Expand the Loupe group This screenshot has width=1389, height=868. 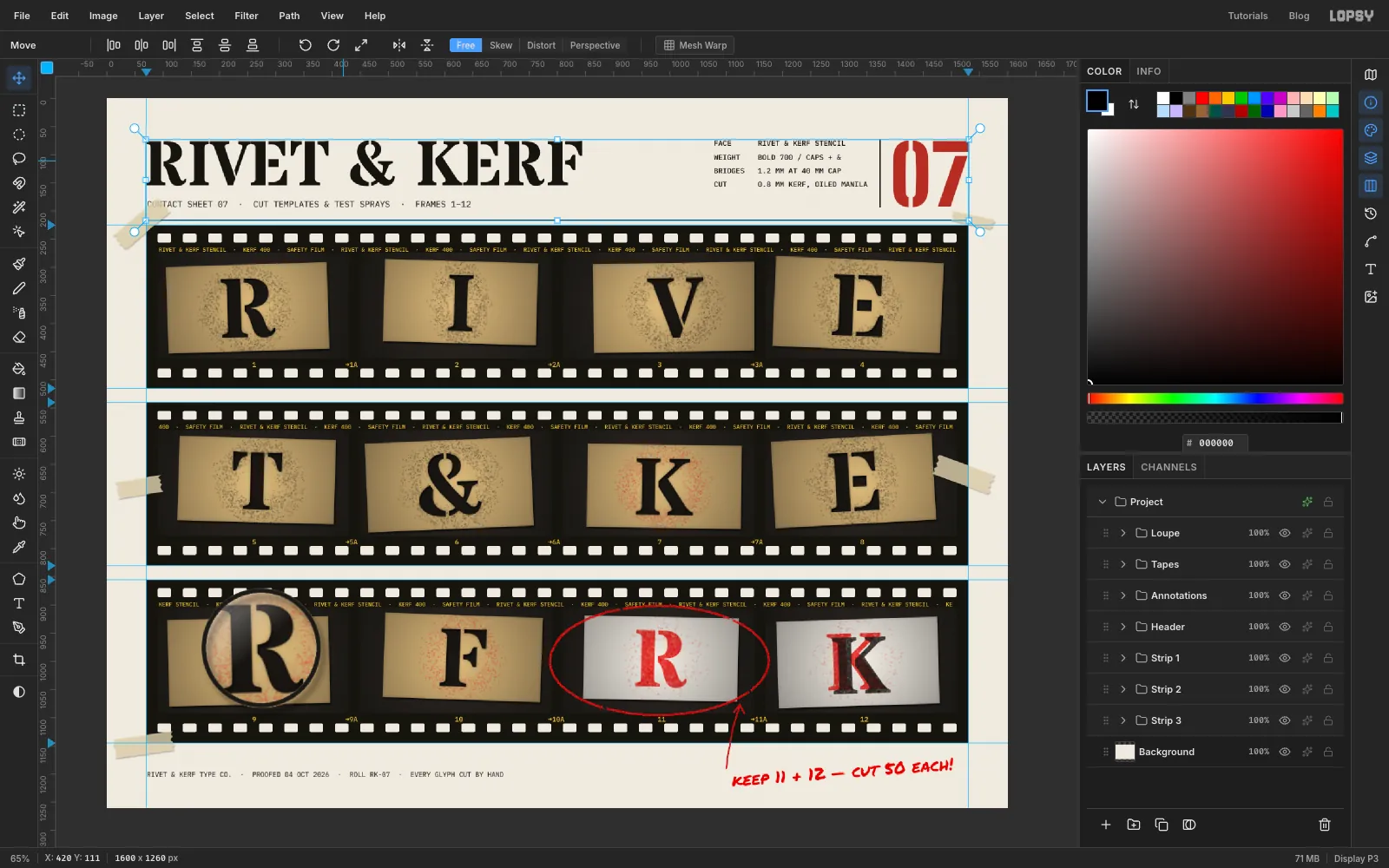click(x=1123, y=533)
